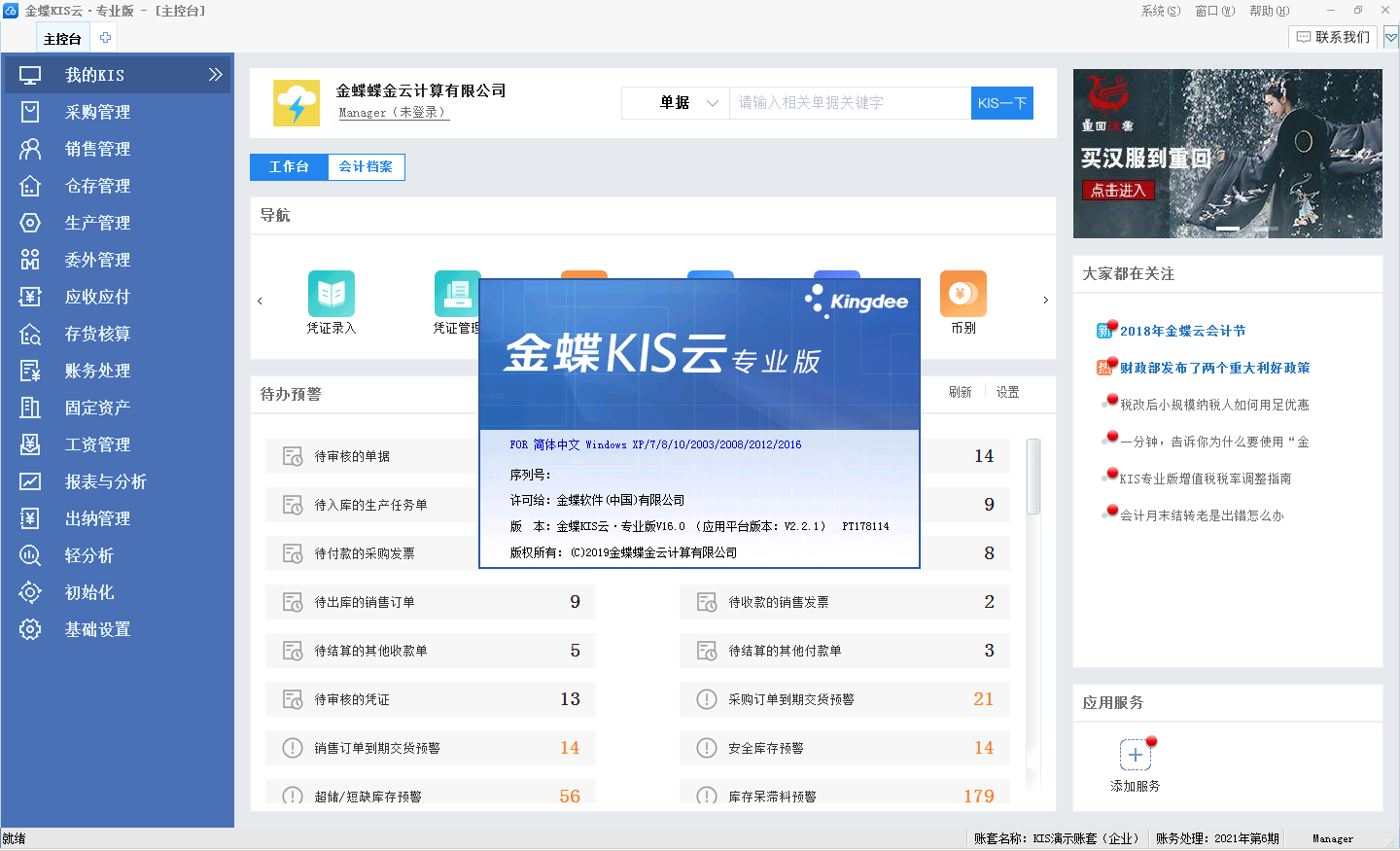Open the 系统(S) menu
Image resolution: width=1400 pixels, height=851 pixels.
tap(1160, 11)
